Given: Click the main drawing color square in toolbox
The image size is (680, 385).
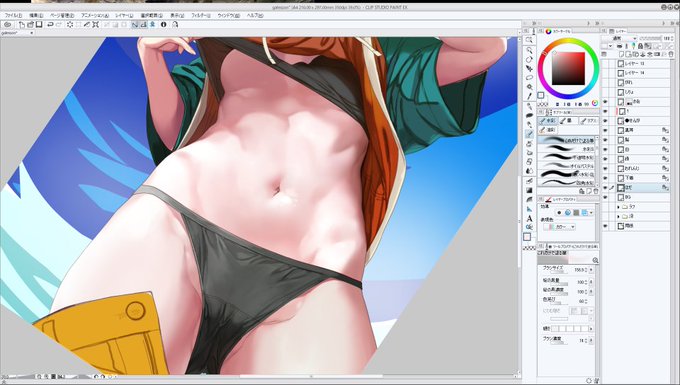Looking at the screenshot, I should (x=527, y=237).
